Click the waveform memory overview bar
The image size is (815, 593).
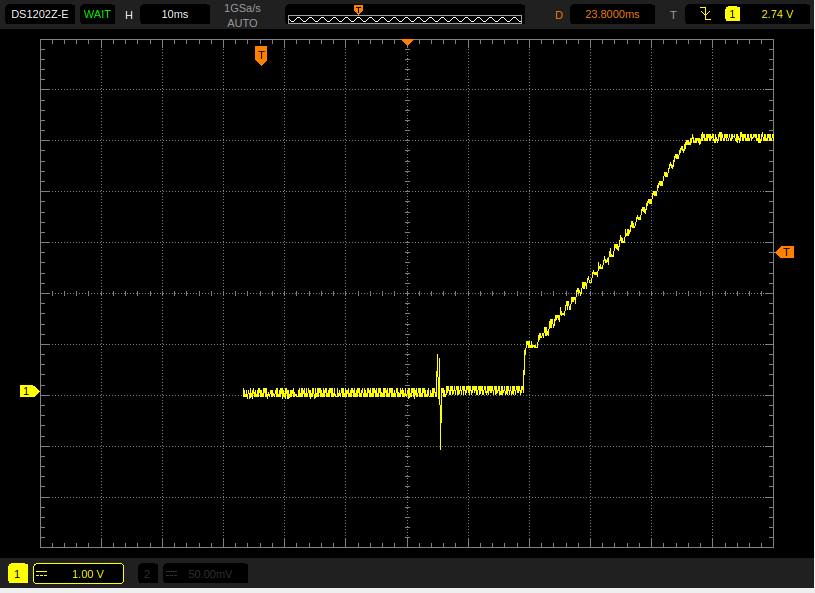point(404,19)
